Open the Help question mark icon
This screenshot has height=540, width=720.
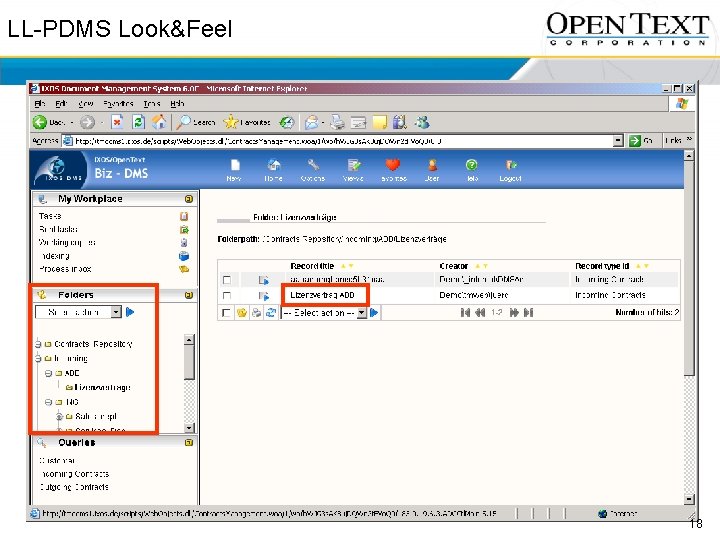point(472,165)
